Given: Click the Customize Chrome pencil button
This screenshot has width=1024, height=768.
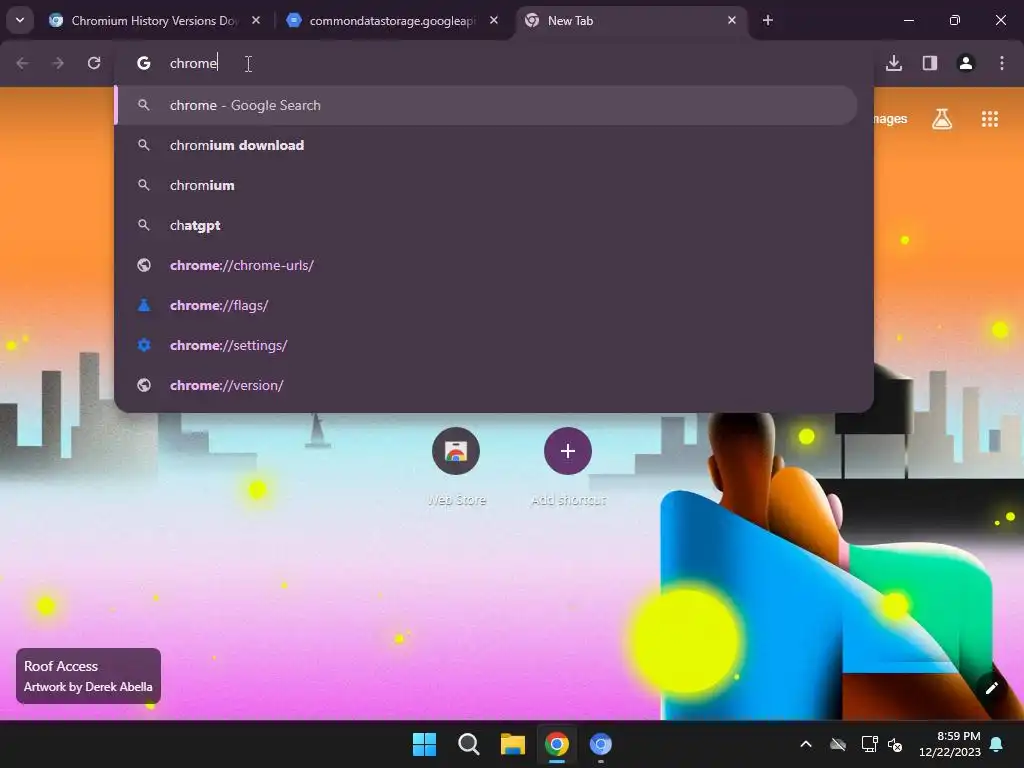Looking at the screenshot, I should click(991, 688).
